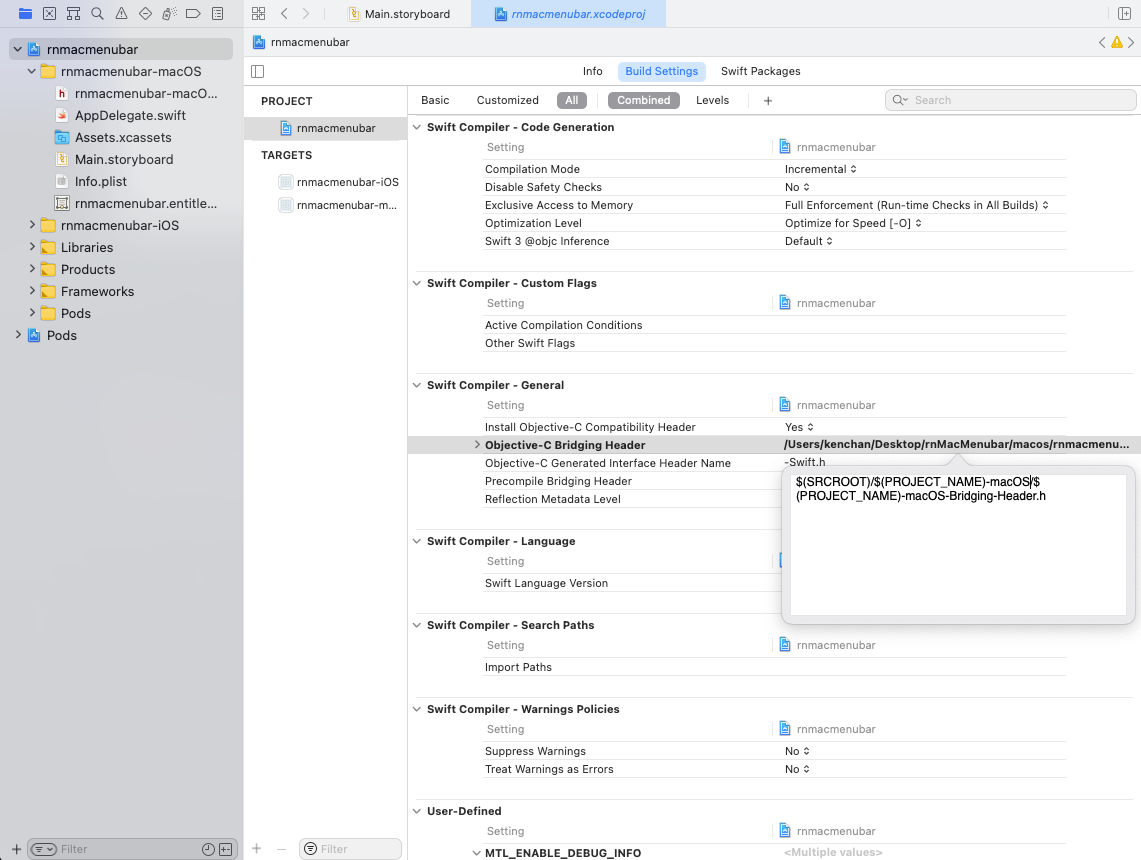Image resolution: width=1141 pixels, height=860 pixels.
Task: Jump to the previous issue
Action: 1102,42
